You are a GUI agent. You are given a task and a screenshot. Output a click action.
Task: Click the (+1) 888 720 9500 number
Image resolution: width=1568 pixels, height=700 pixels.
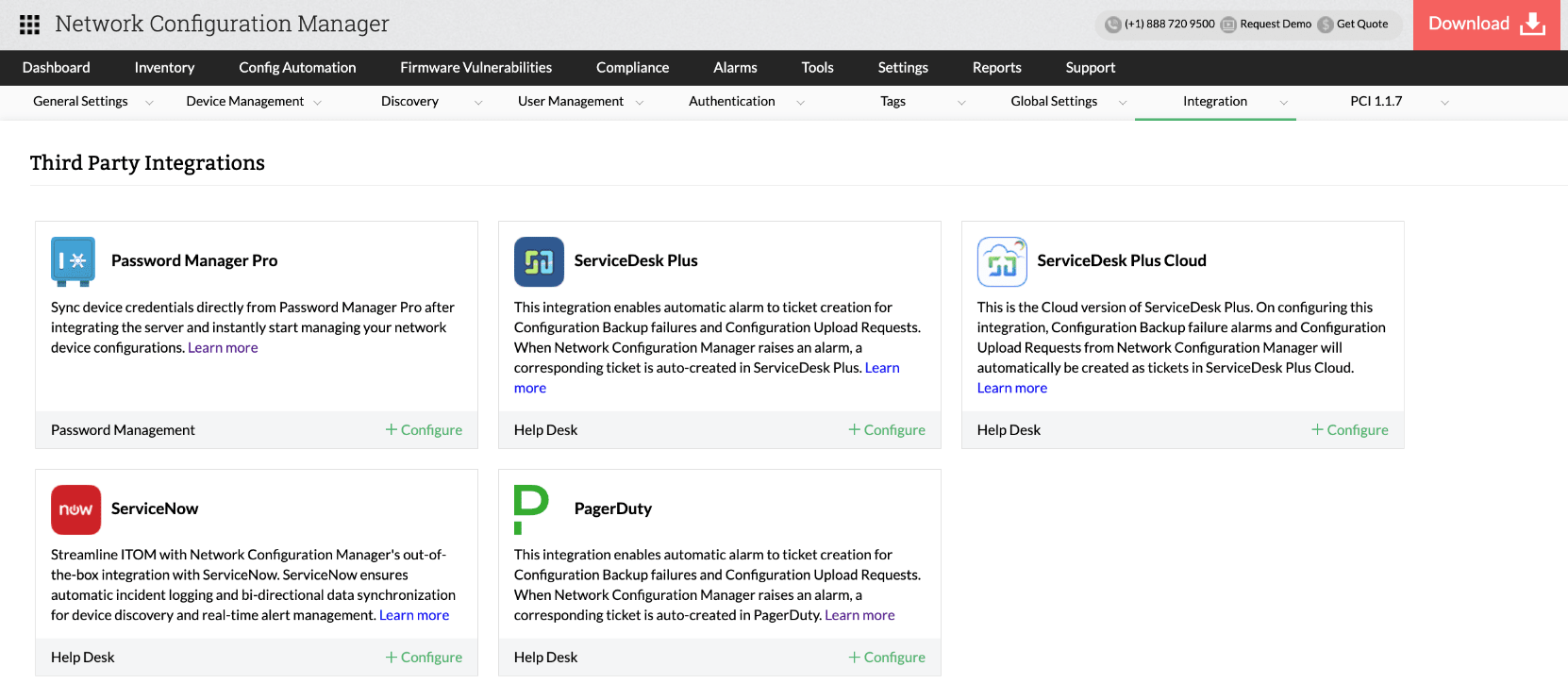point(1170,25)
